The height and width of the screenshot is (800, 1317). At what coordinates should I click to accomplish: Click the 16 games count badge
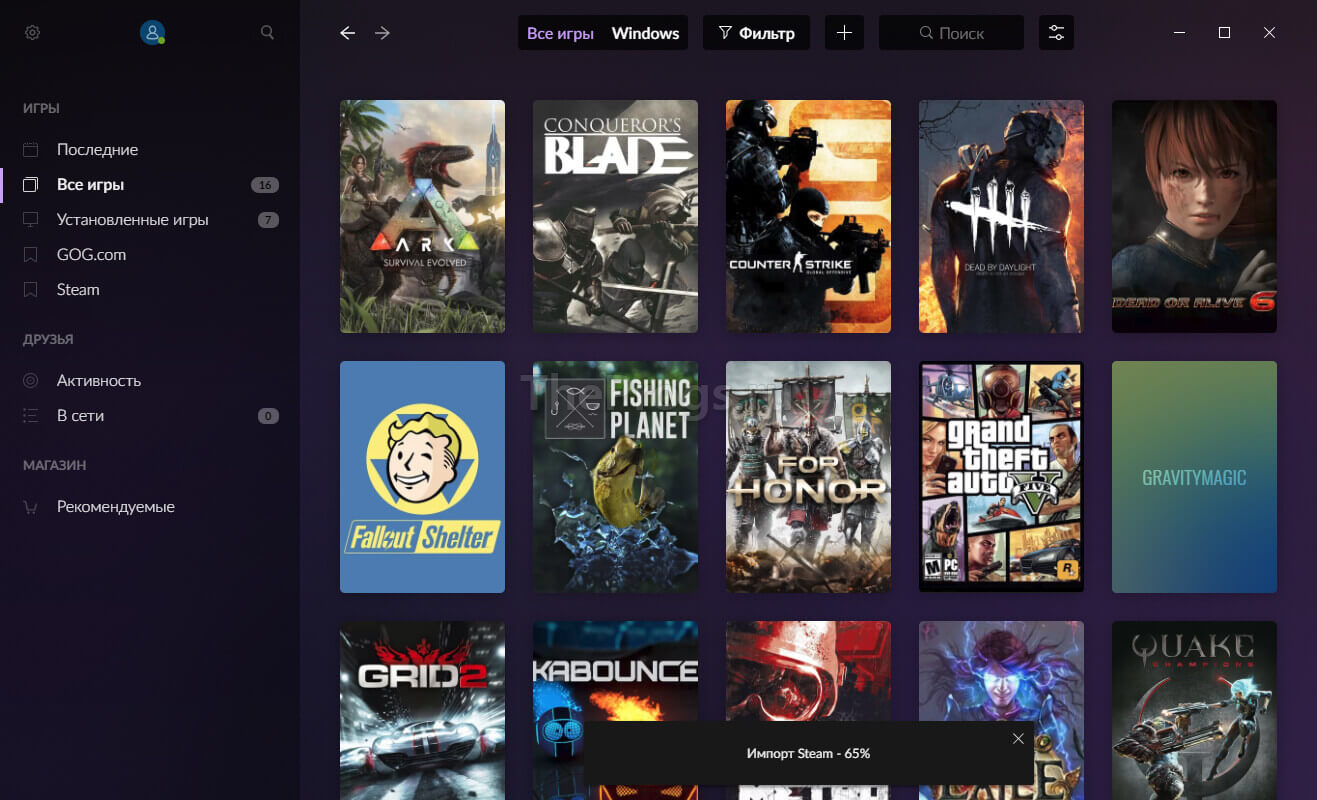tap(265, 185)
